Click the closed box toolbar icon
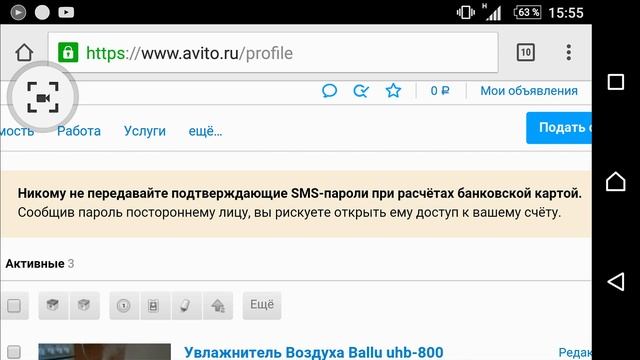This screenshot has width=640, height=360. point(84,305)
